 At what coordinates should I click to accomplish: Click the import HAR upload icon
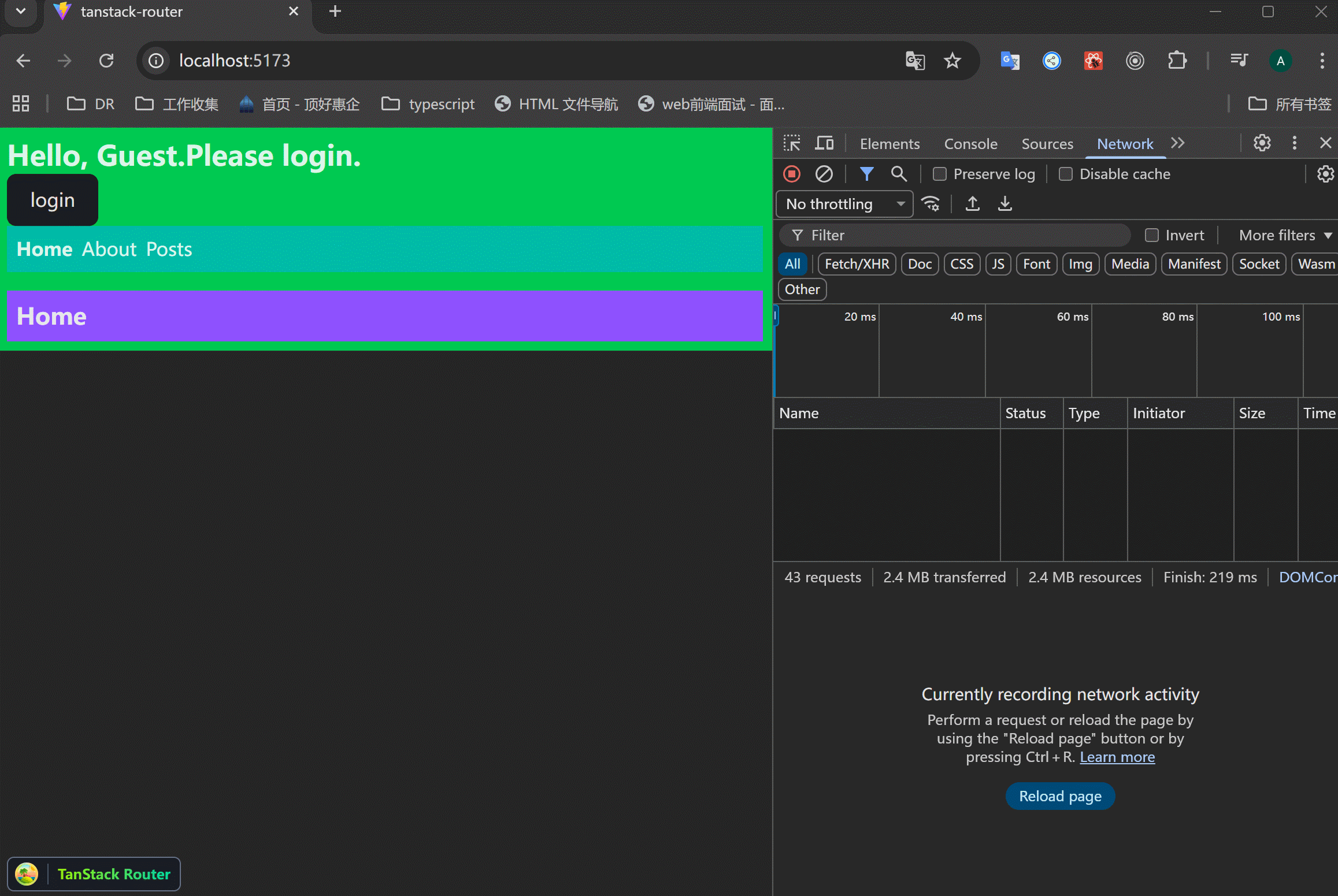[x=973, y=204]
